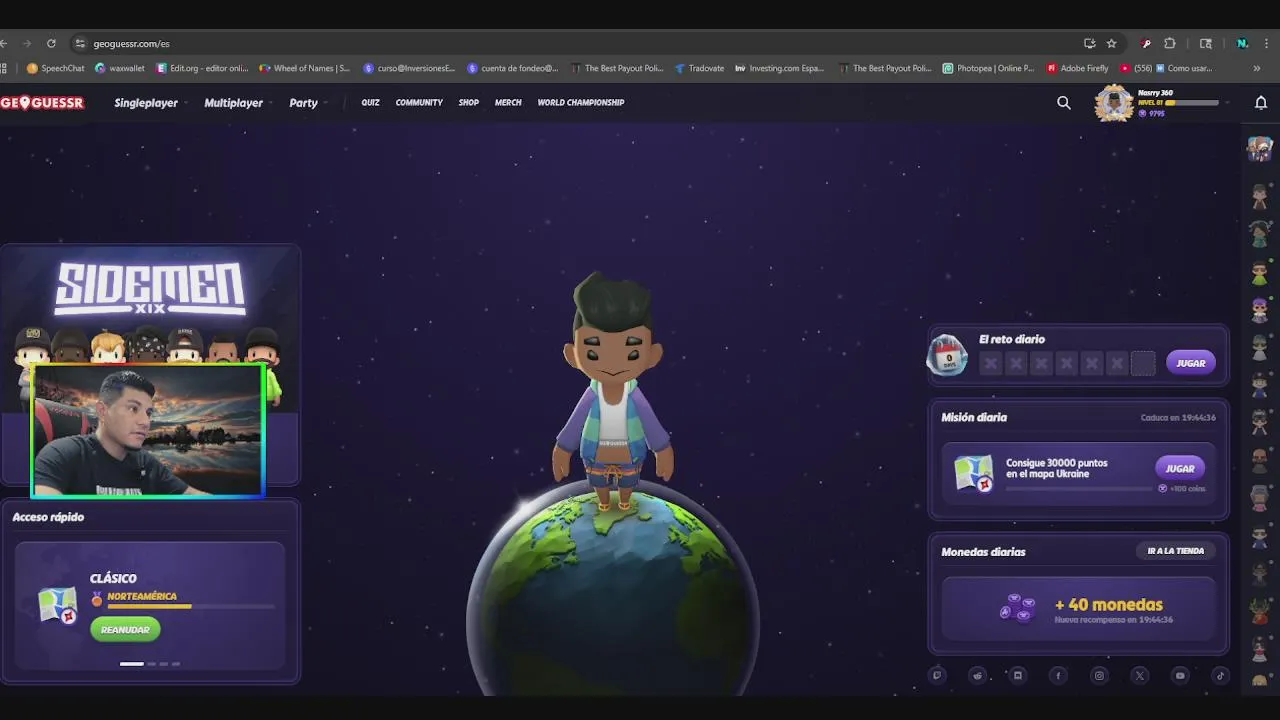This screenshot has width=1280, height=720.
Task: Click the GeoGuessr logo
Action: pyautogui.click(x=42, y=102)
